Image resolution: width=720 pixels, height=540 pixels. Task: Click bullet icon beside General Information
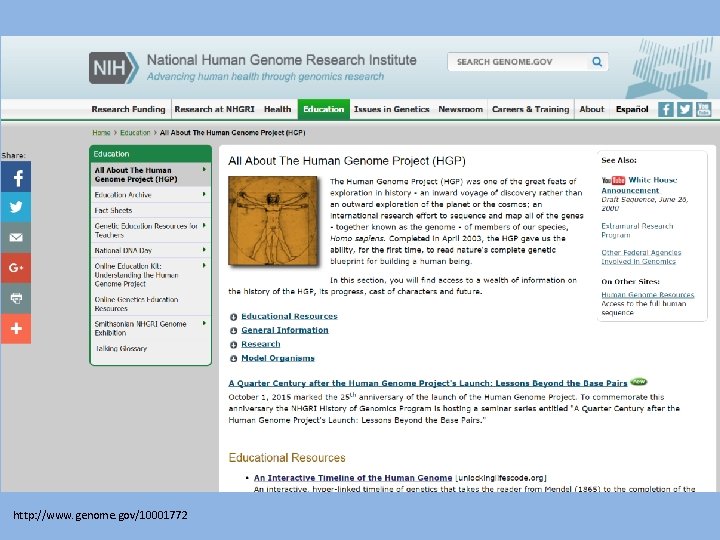point(233,331)
